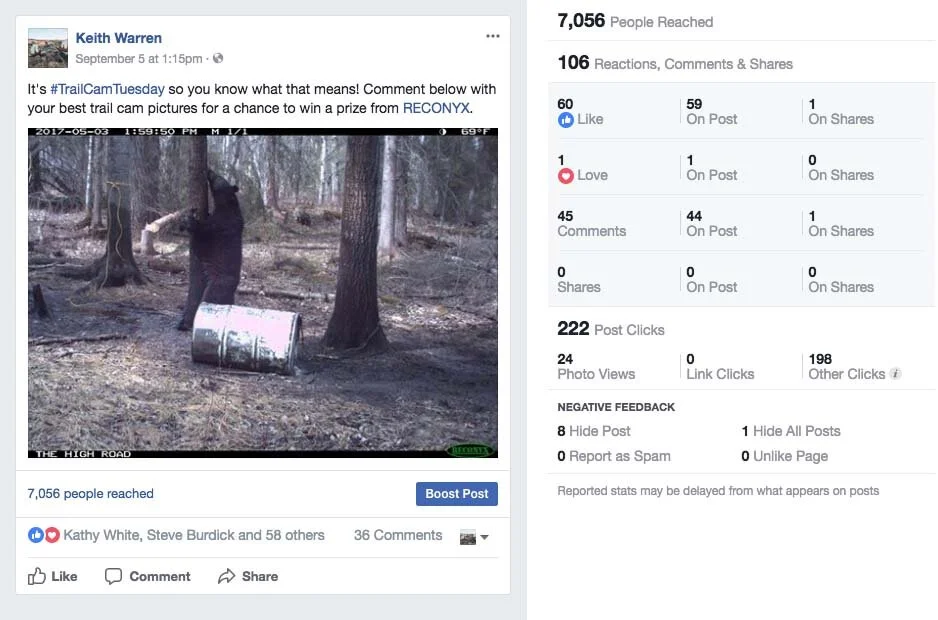Click the thumbs-up Like icon under post

coord(36,576)
